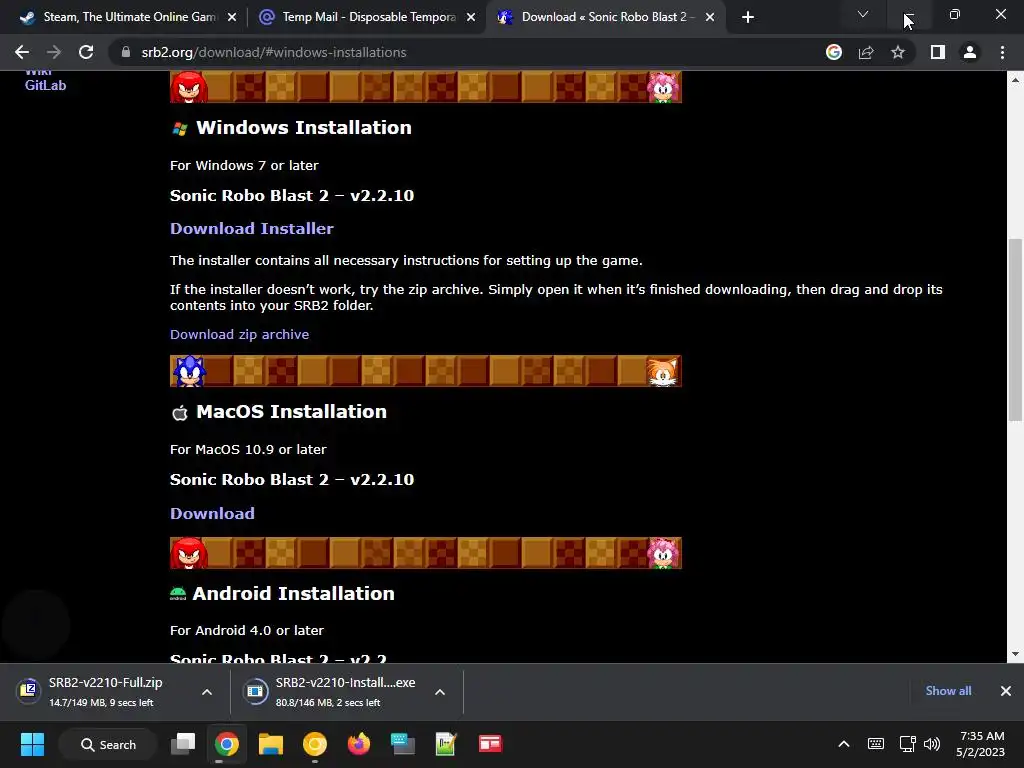1024x768 pixels.
Task: Share this page using the share icon
Action: pos(866,52)
